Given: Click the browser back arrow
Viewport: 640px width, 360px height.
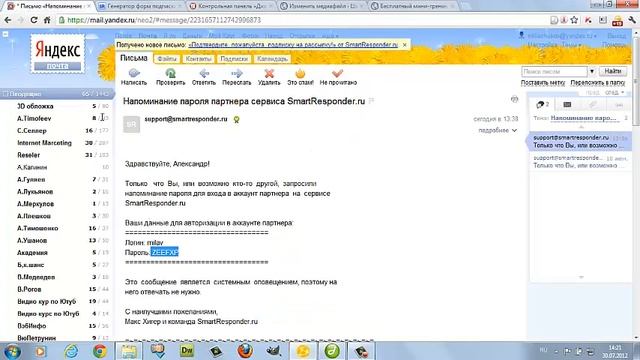Looking at the screenshot, I should coord(8,20).
